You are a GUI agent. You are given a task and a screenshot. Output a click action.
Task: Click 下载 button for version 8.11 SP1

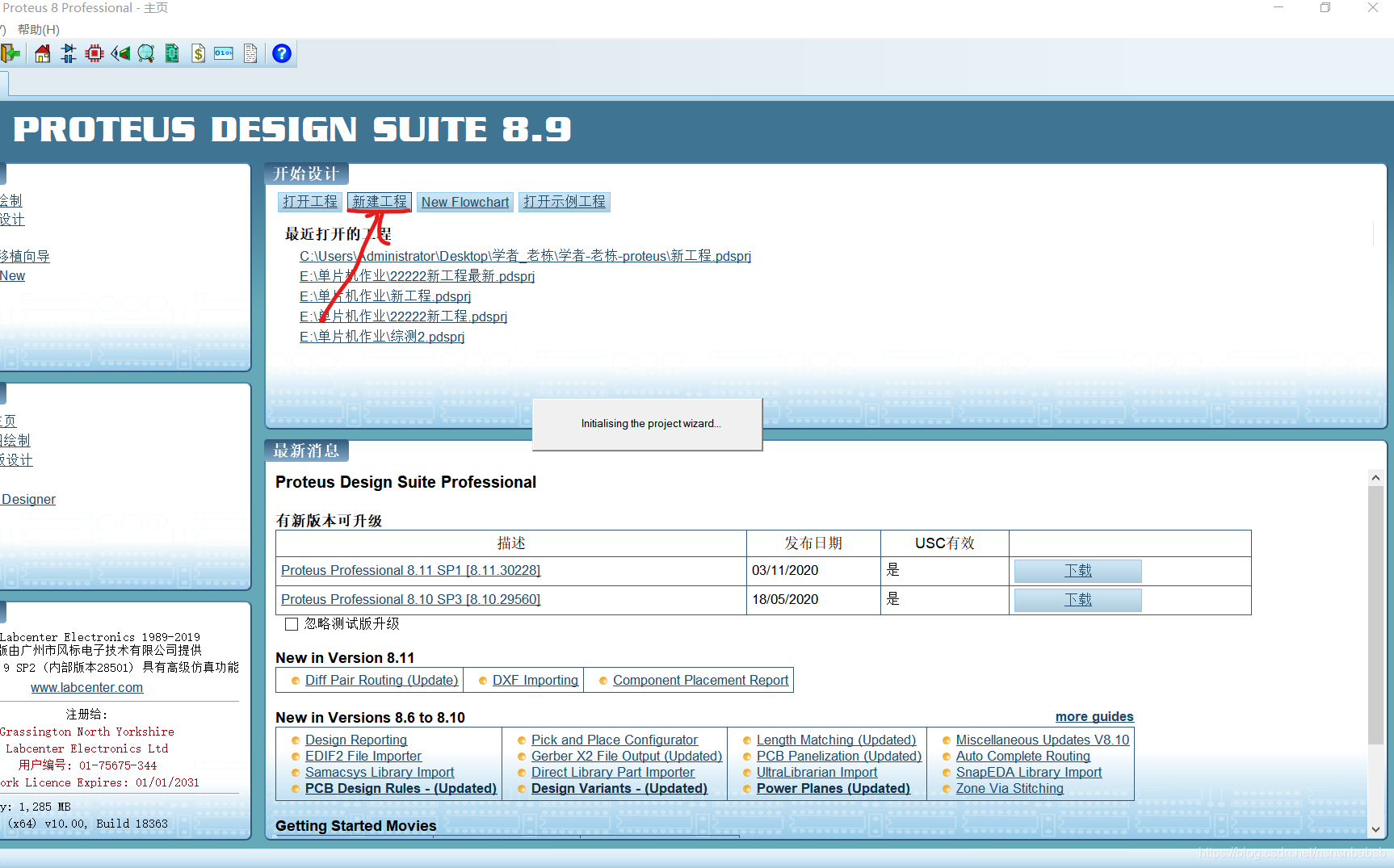point(1077,571)
